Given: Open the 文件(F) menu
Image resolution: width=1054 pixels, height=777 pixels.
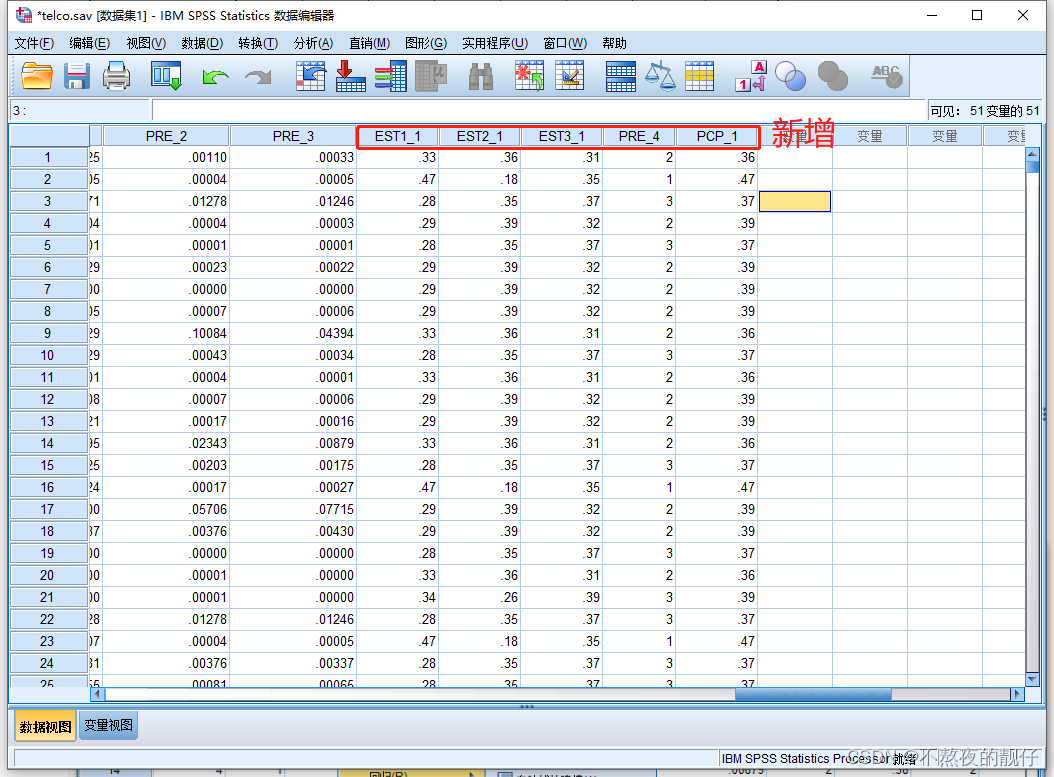Looking at the screenshot, I should tap(34, 43).
